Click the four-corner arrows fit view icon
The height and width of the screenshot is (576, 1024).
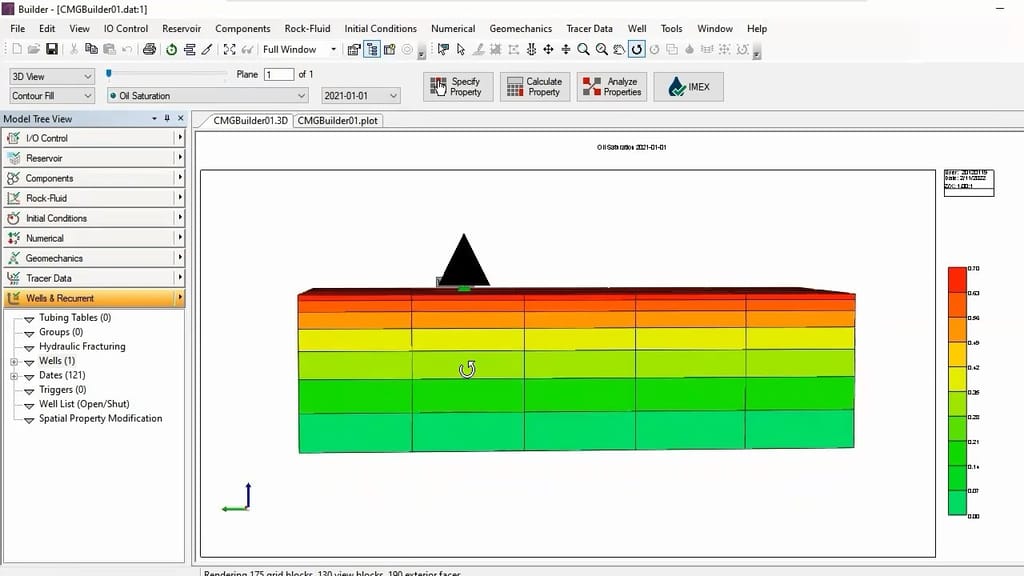[229, 50]
